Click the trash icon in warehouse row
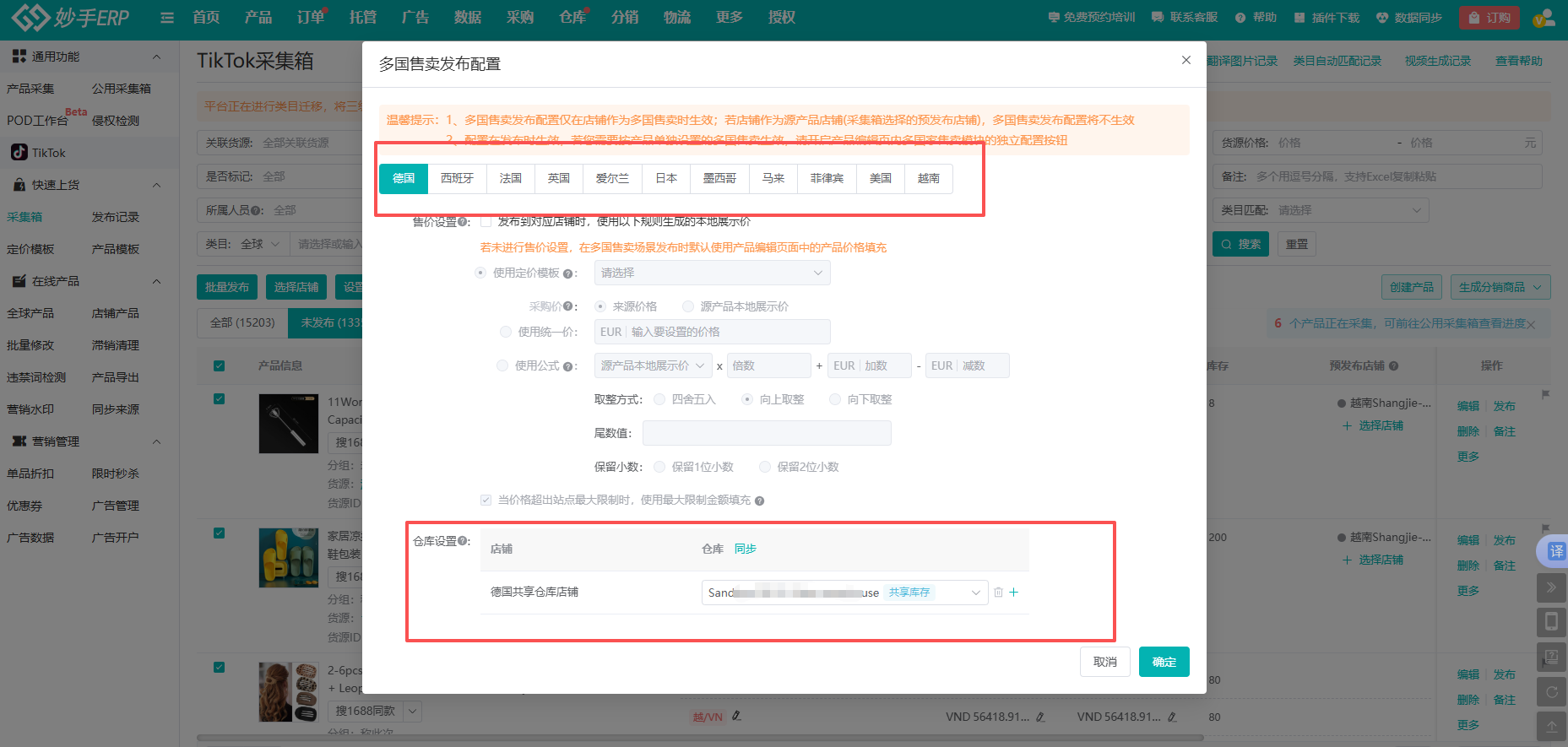Viewport: 1568px width, 747px height. 998,593
